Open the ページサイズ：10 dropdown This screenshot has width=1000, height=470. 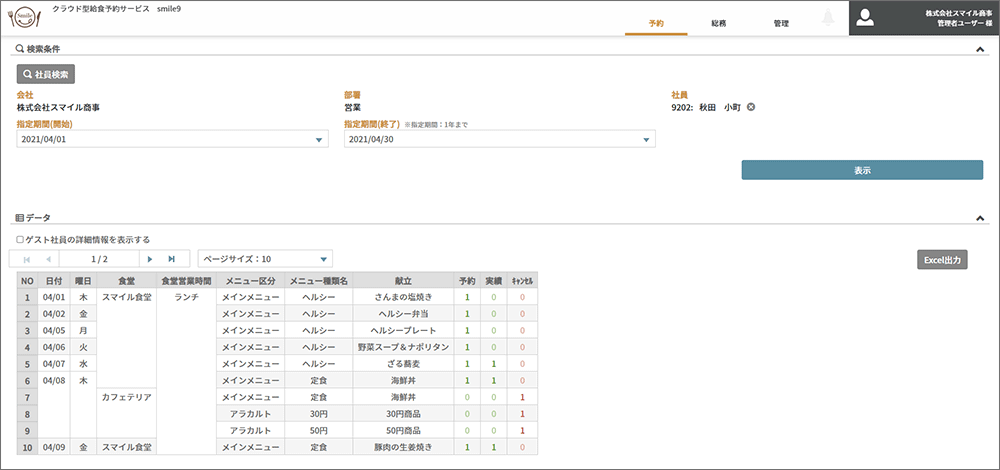(265, 259)
